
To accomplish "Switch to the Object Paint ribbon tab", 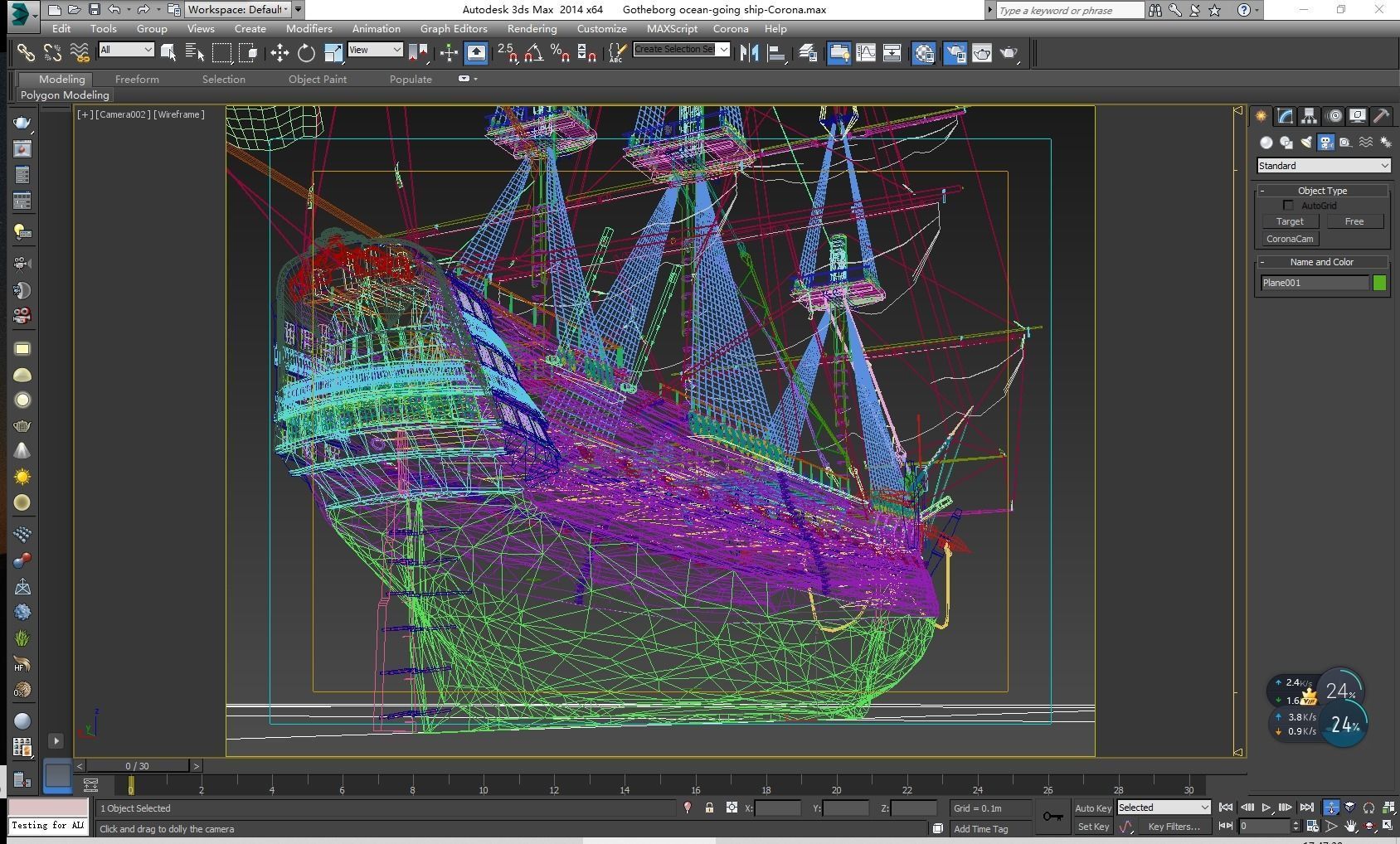I will (x=318, y=79).
